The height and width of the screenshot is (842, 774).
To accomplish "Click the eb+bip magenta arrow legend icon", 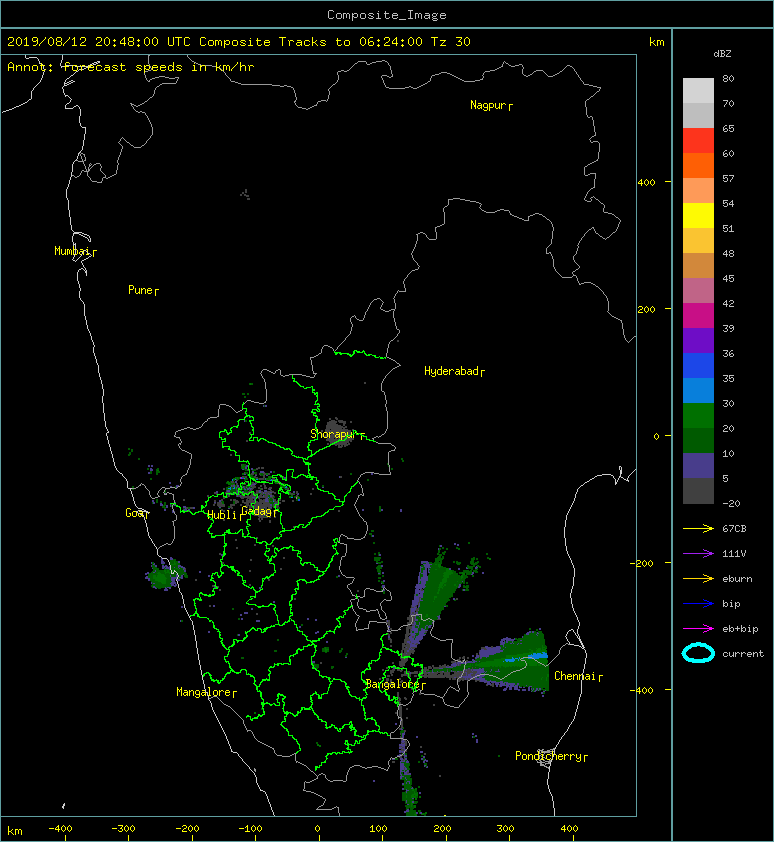I will click(x=698, y=628).
